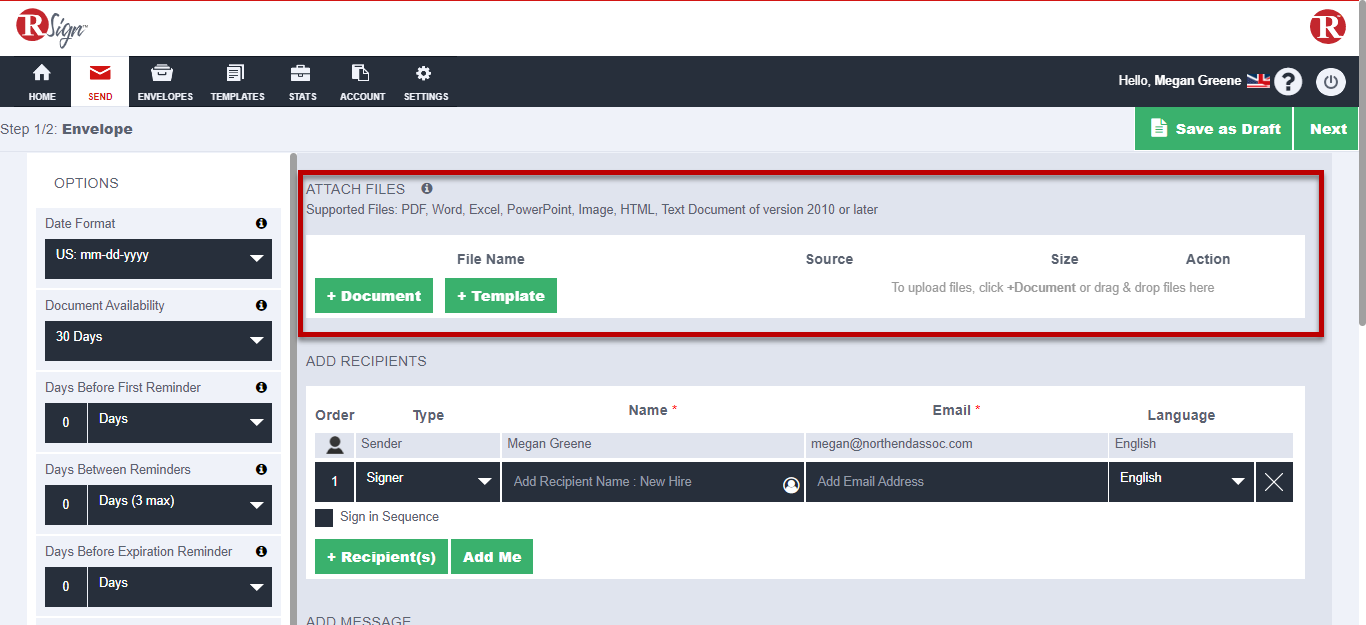The height and width of the screenshot is (625, 1366).
Task: Open the help question mark icon
Action: point(1287,82)
